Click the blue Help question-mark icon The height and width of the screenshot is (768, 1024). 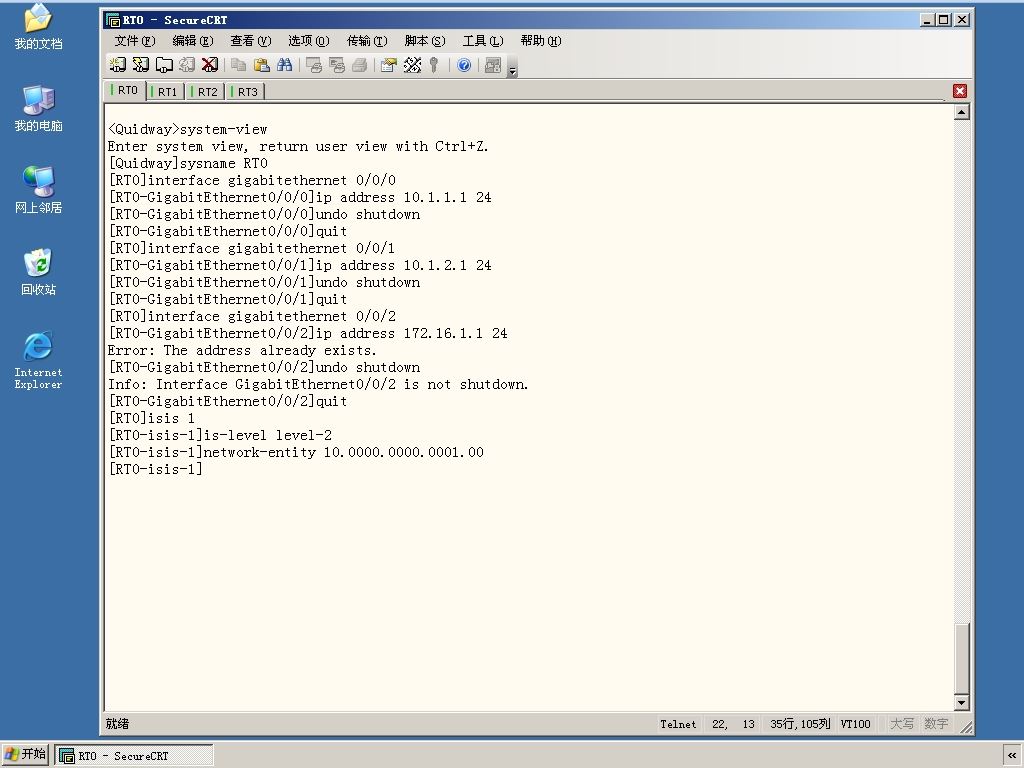click(464, 65)
